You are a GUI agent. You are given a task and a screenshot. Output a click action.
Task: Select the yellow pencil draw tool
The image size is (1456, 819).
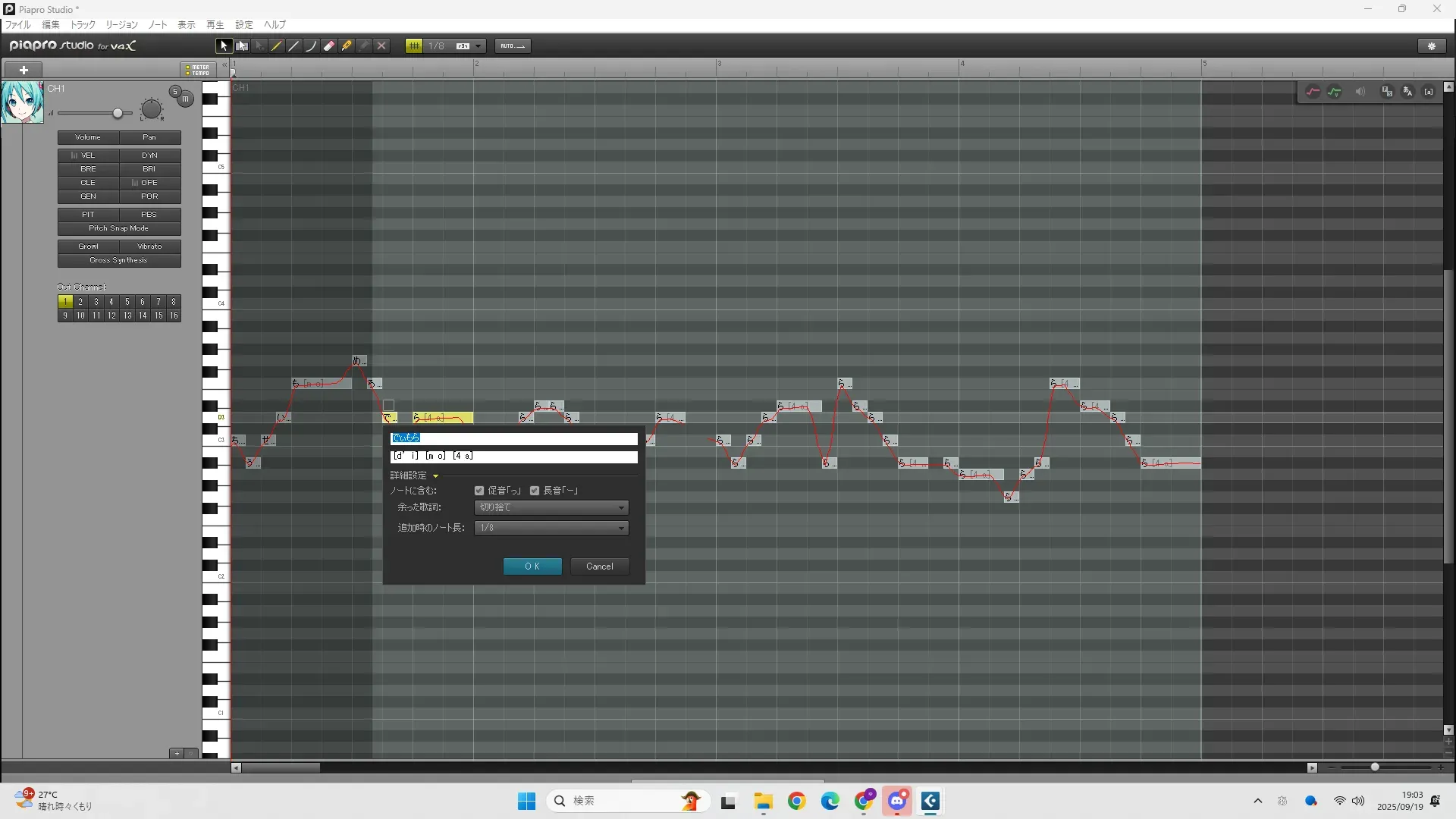(277, 46)
